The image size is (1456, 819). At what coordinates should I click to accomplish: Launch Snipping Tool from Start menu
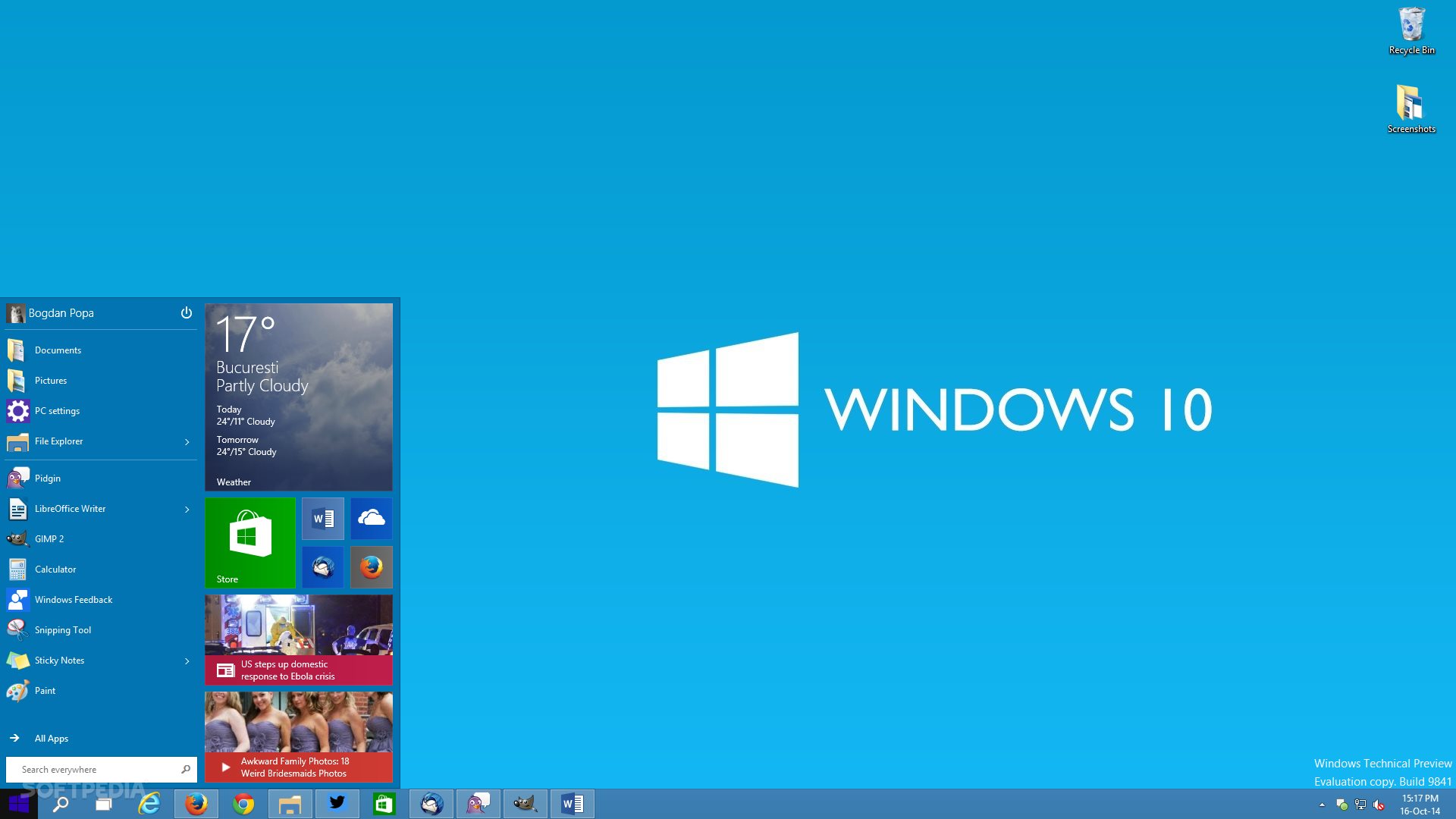pyautogui.click(x=101, y=630)
